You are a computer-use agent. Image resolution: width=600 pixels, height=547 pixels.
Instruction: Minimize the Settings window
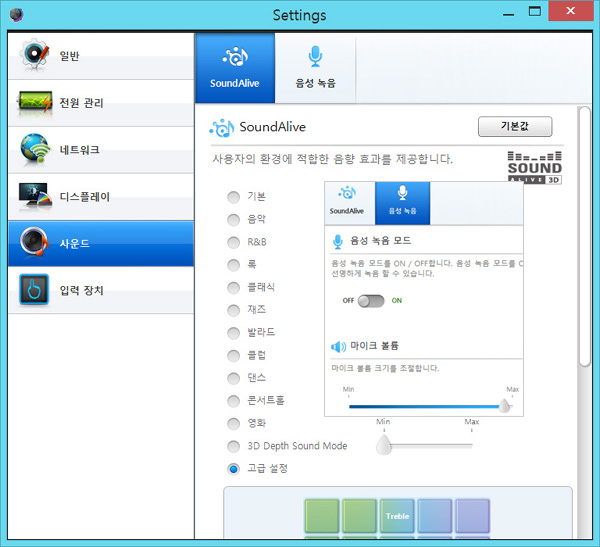click(509, 15)
